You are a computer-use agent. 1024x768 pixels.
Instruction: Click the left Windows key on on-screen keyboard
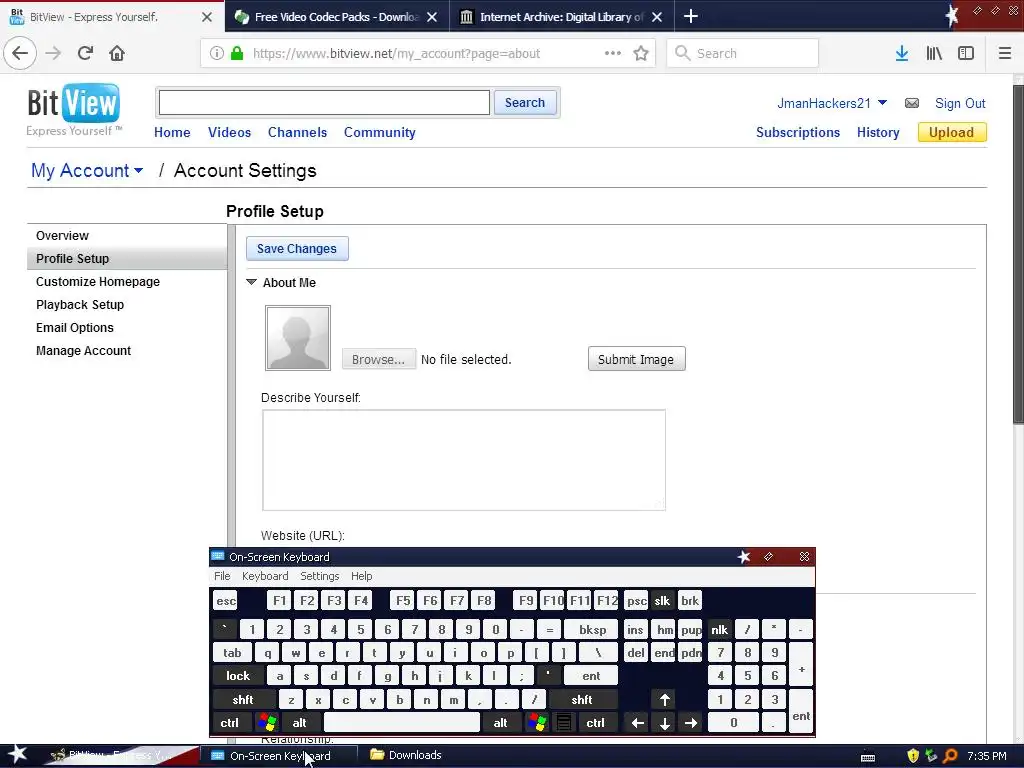click(x=266, y=722)
